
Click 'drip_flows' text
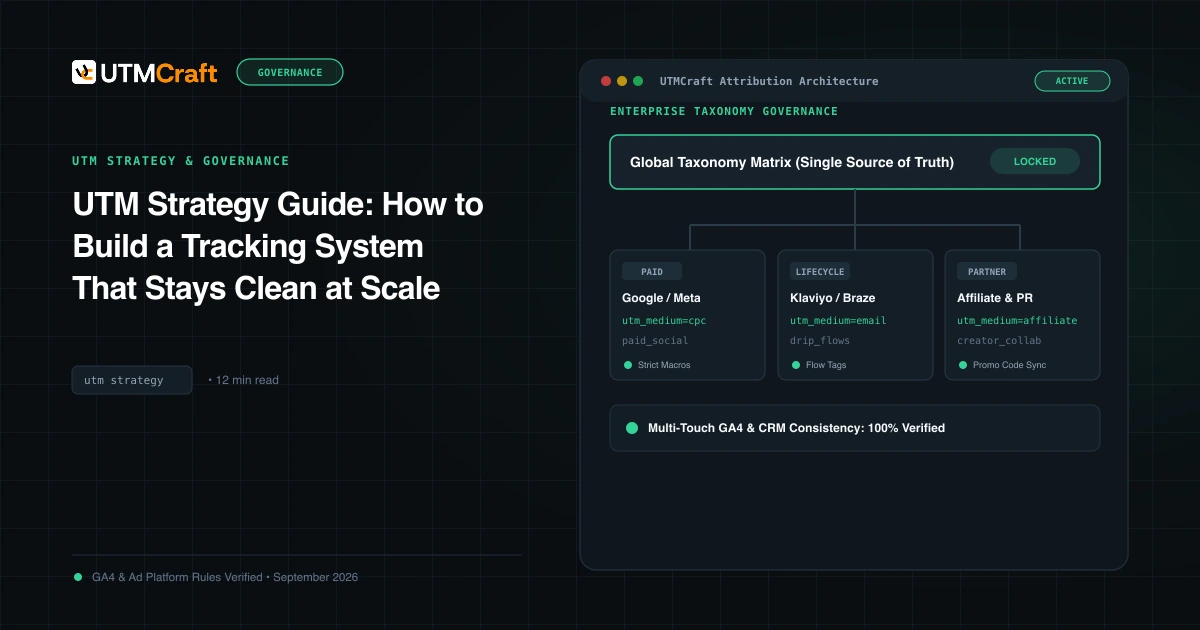[x=820, y=341]
